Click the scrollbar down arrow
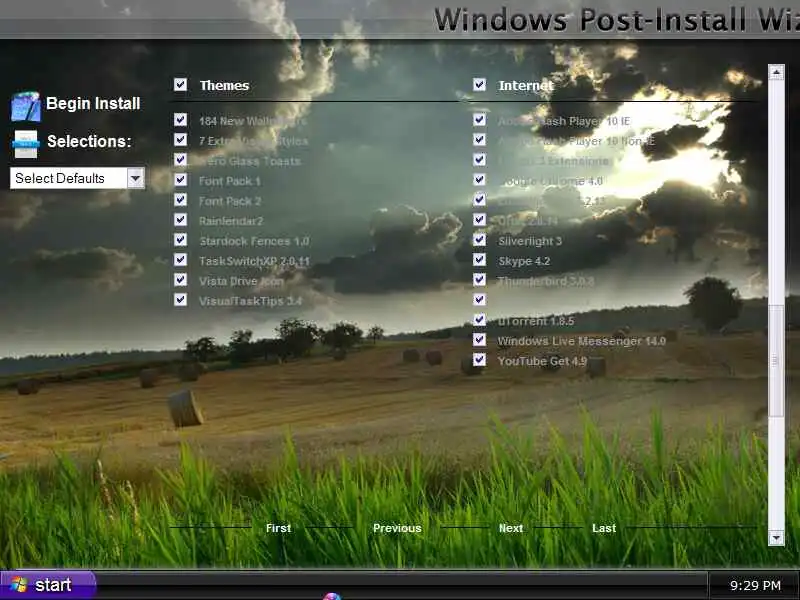Image resolution: width=800 pixels, height=600 pixels. [776, 538]
